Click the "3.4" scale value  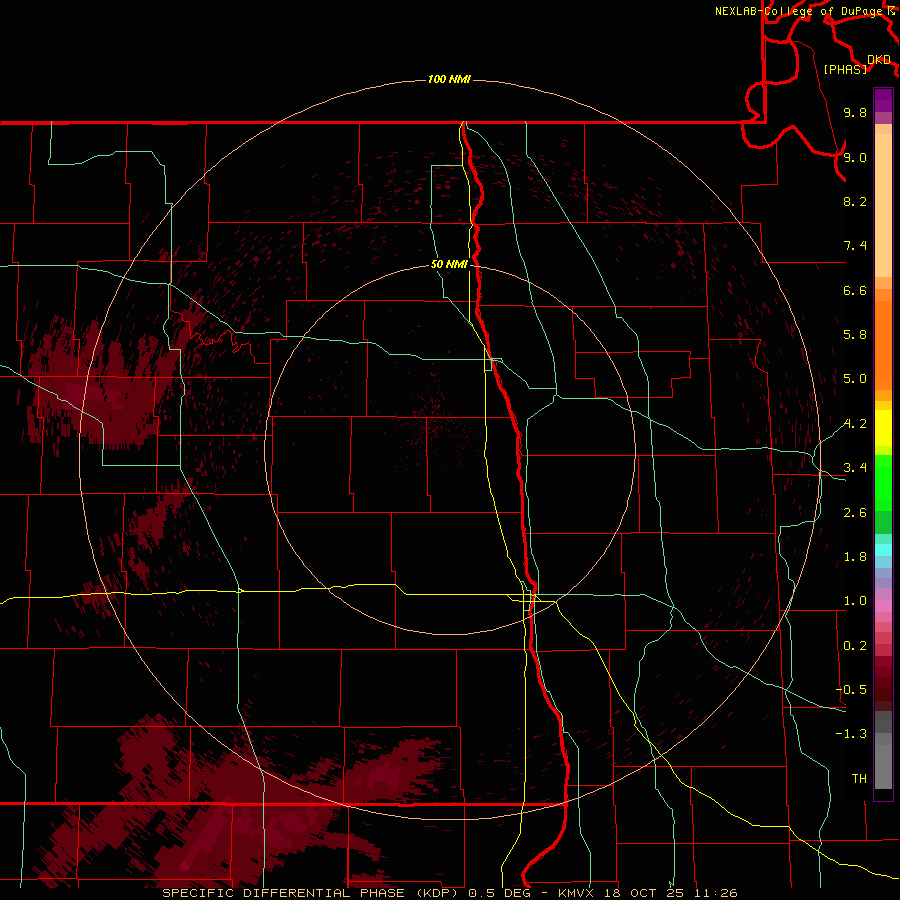point(855,468)
